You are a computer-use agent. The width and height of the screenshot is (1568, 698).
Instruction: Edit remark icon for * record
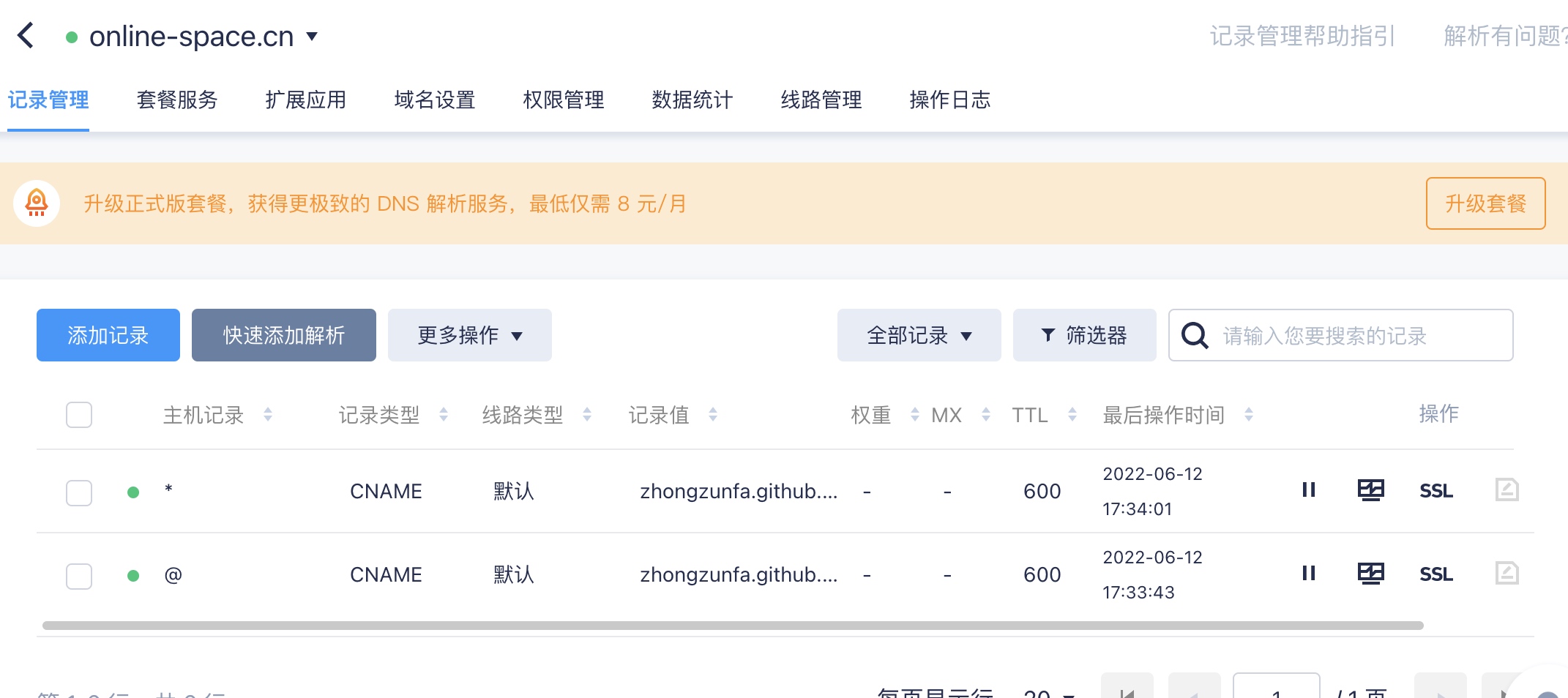point(1507,489)
